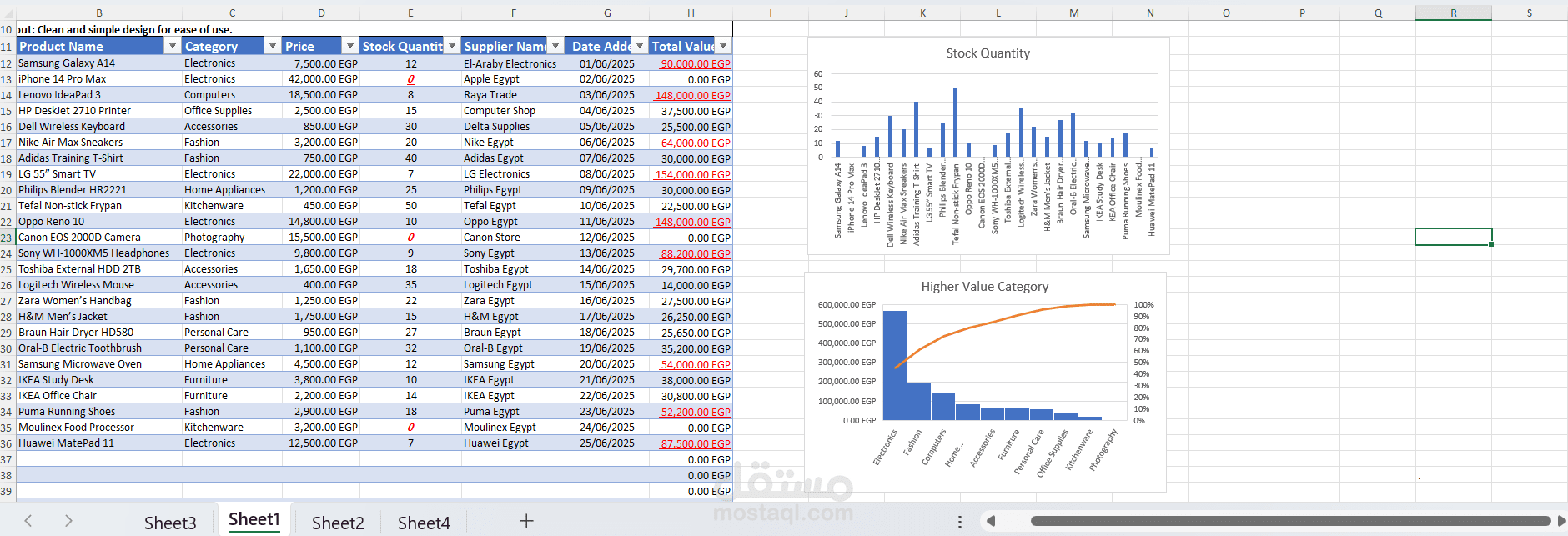Click the horizontal scrollbar left arrow
Viewport: 1568px width, 536px height.
[991, 521]
